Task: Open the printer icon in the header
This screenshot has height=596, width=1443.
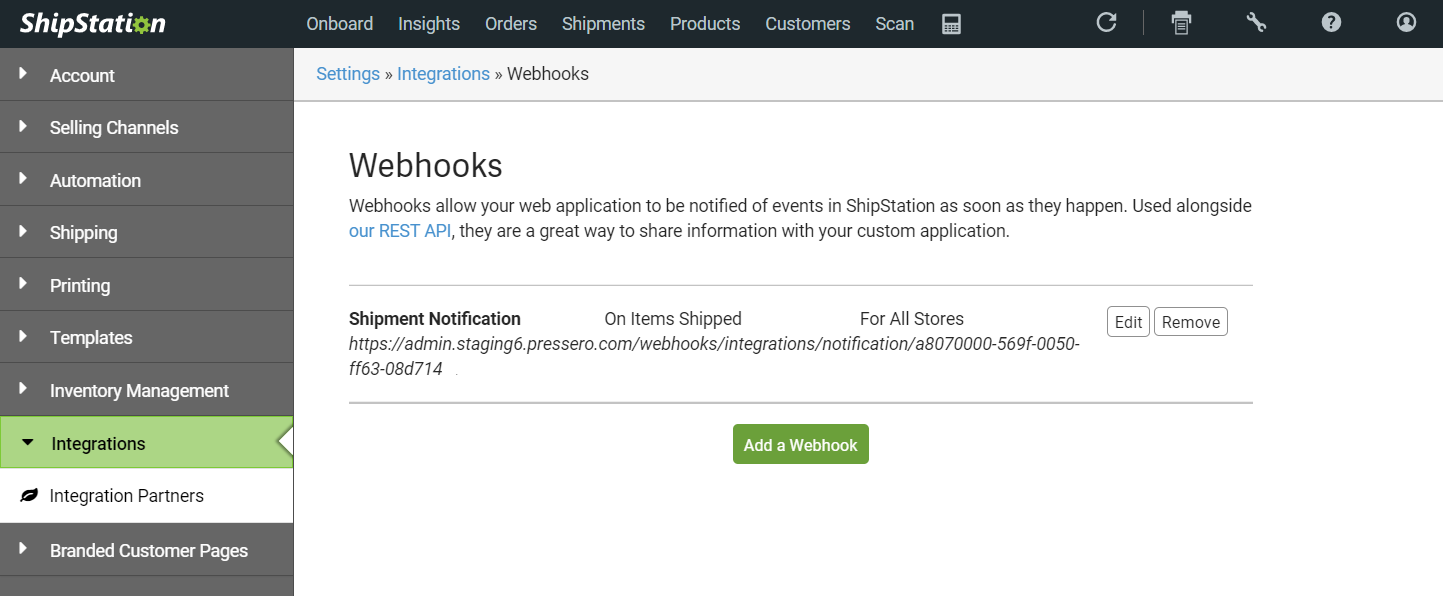Action: tap(1181, 22)
